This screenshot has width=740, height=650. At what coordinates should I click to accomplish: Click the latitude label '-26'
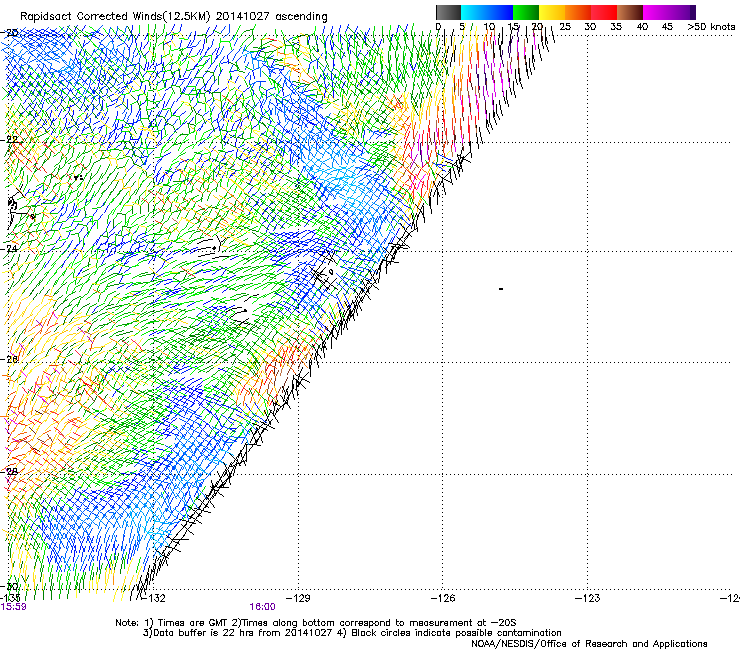(11, 359)
